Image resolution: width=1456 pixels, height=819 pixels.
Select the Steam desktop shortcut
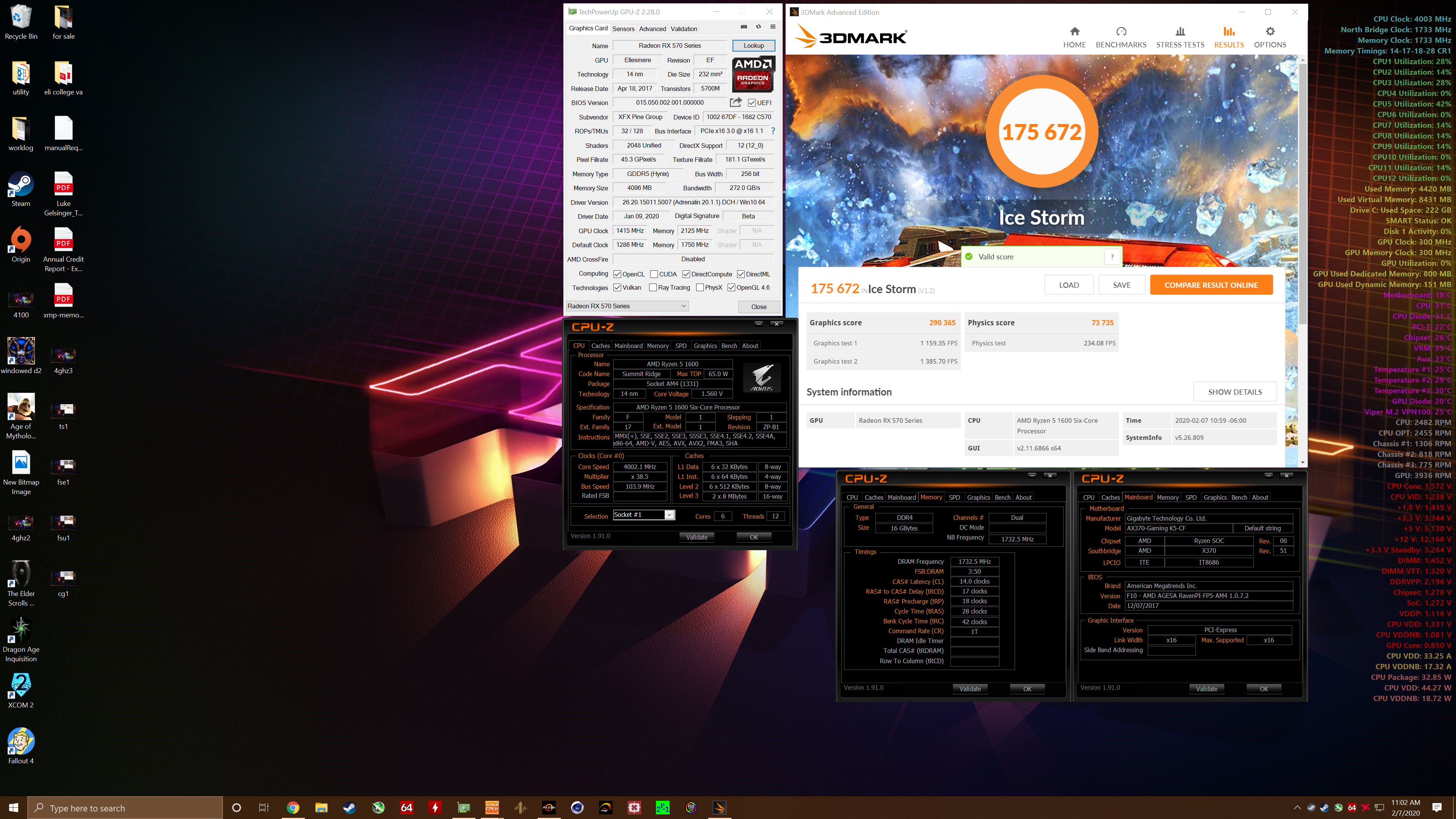click(21, 189)
